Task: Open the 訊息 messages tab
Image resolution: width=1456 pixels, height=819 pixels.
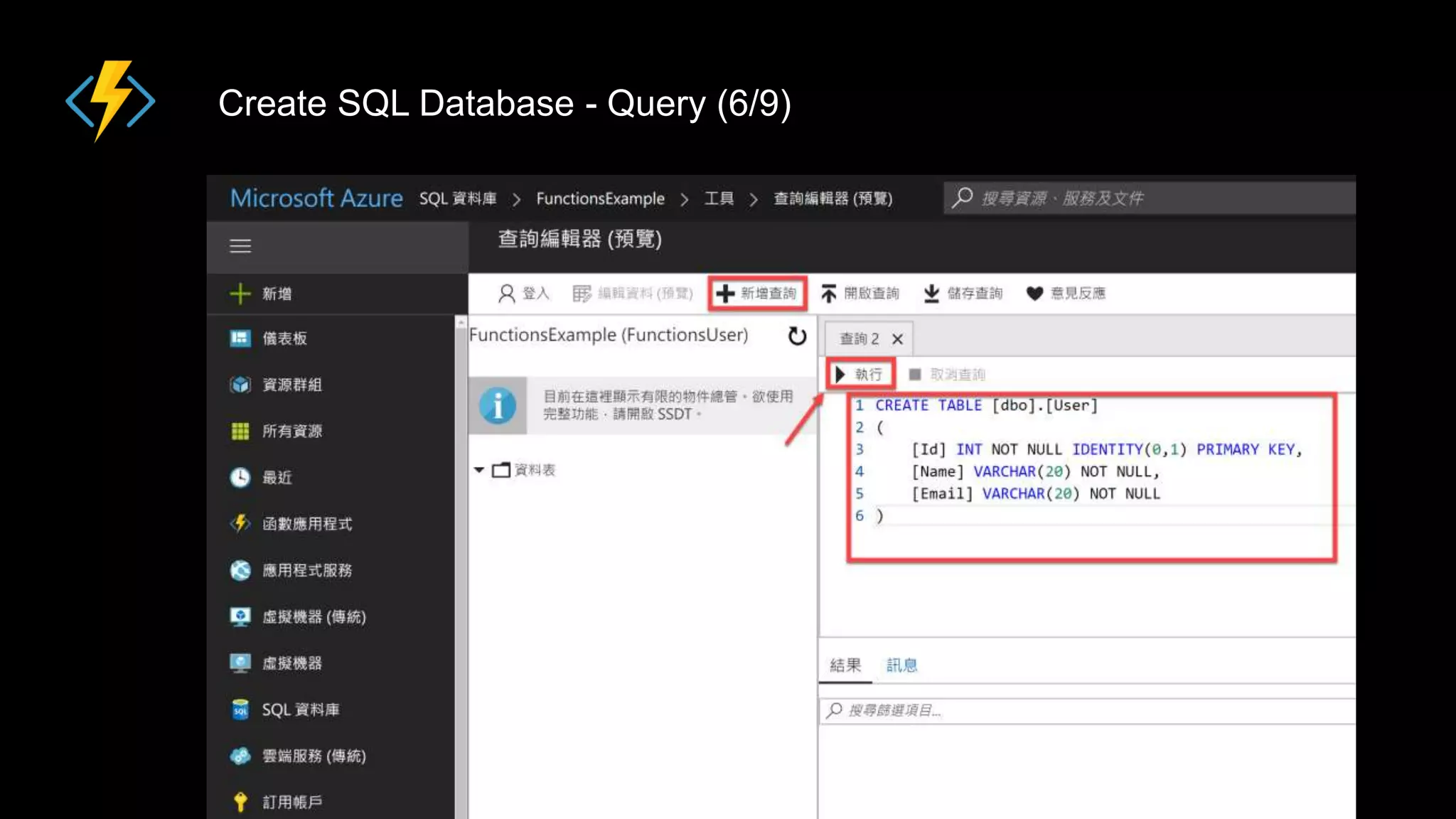Action: 901,665
